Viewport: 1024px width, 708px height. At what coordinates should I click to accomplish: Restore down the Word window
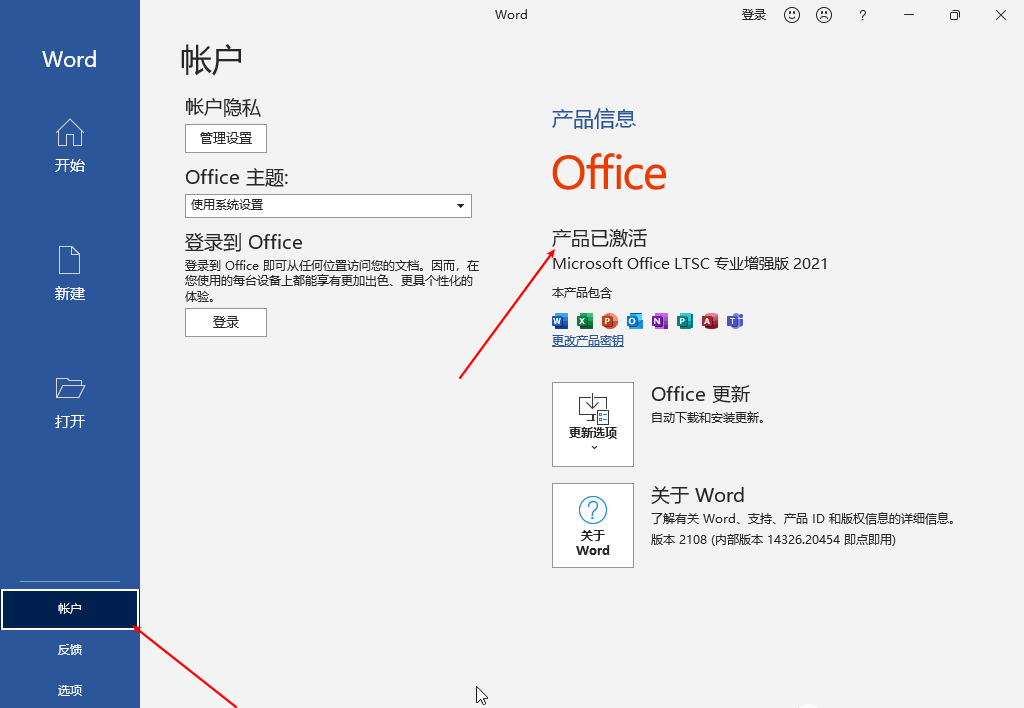(955, 15)
